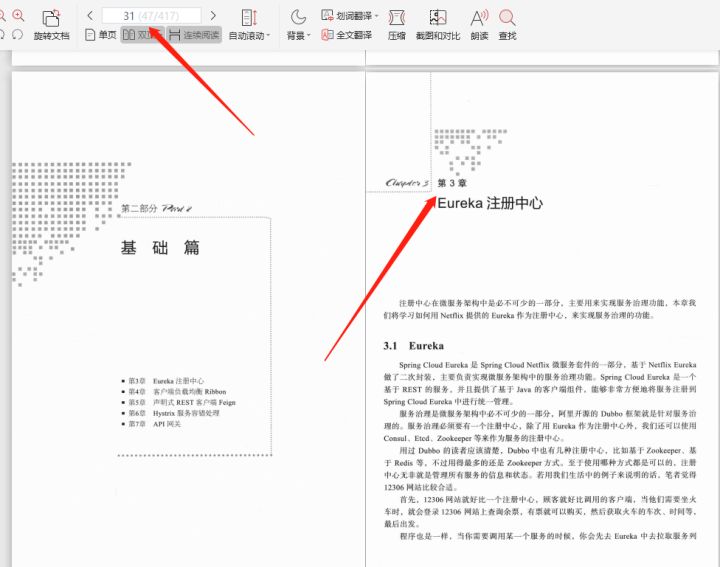Viewport: 720px width, 567px height.
Task: Click 全文翻译 full text translation
Action: click(x=347, y=35)
